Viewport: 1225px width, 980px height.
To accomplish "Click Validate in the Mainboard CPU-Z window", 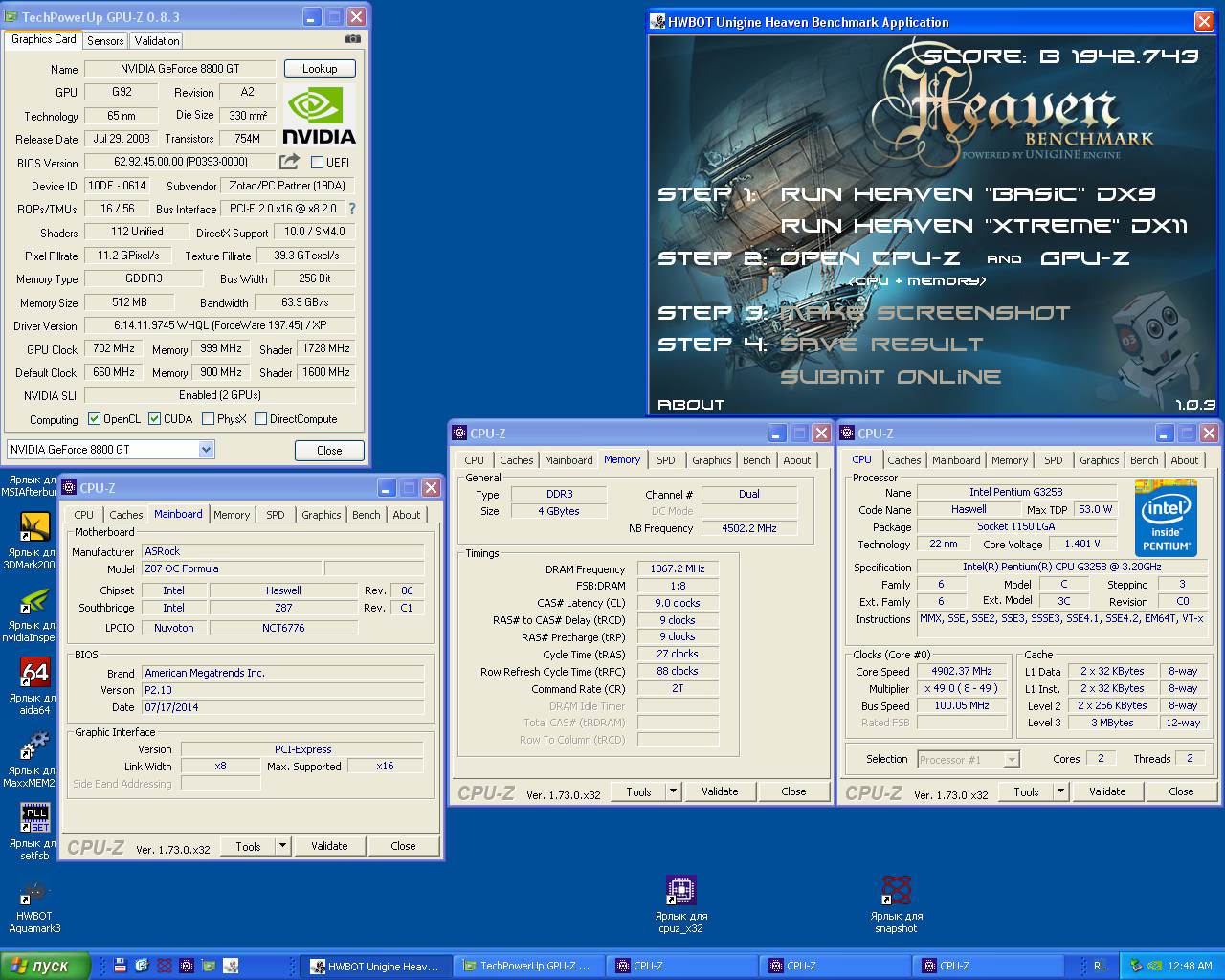I will click(x=329, y=846).
